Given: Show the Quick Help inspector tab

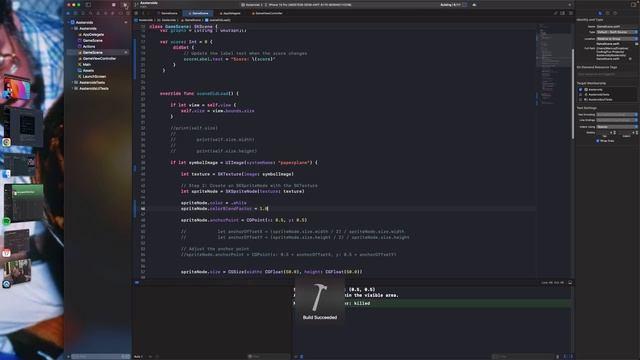Looking at the screenshot, I should (x=616, y=13).
